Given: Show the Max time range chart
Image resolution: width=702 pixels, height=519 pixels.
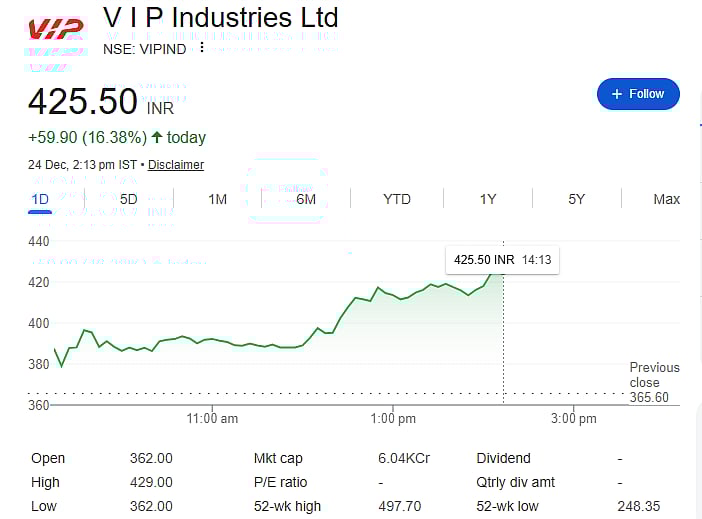Looking at the screenshot, I should point(666,199).
